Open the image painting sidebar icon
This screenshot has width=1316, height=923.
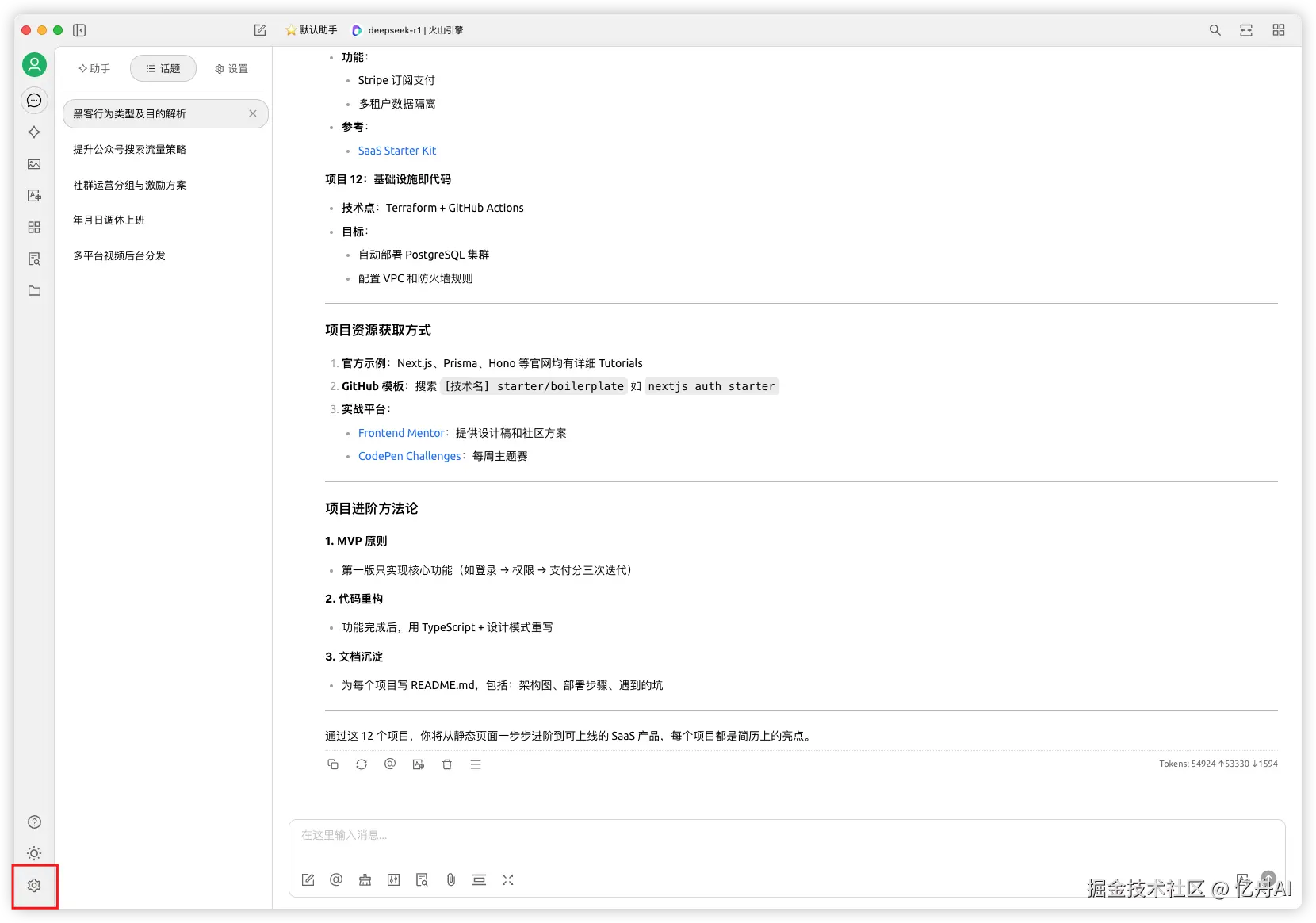tap(34, 164)
